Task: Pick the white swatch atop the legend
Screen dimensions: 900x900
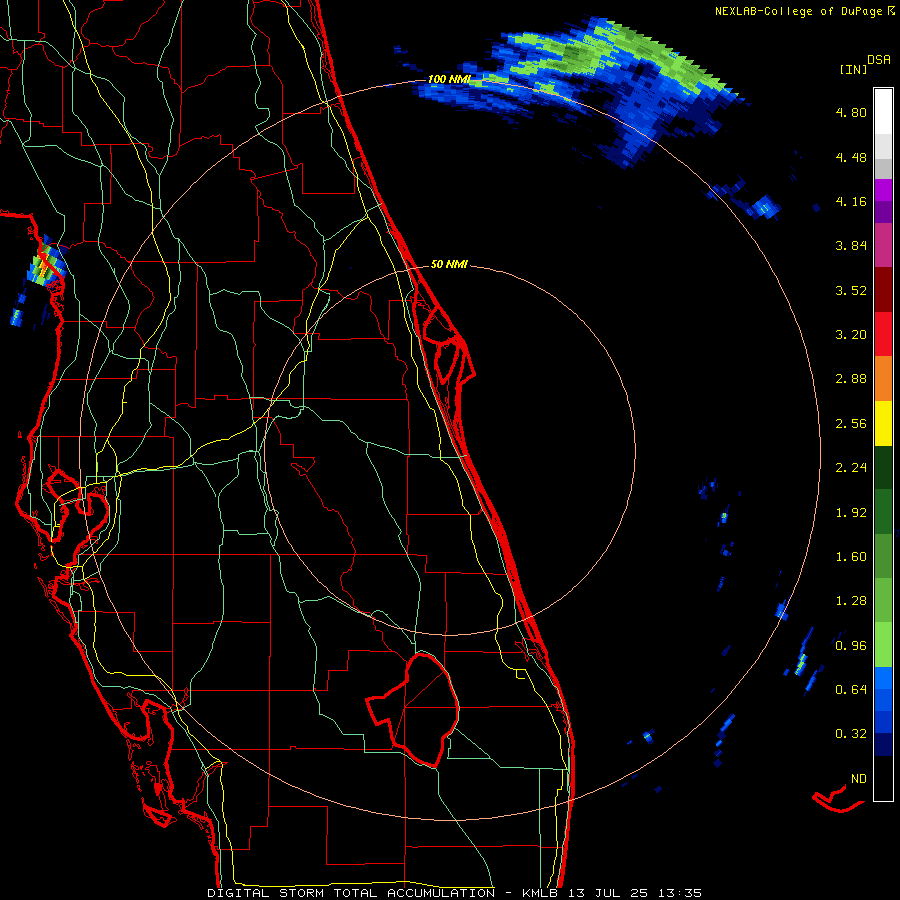Action: [883, 112]
